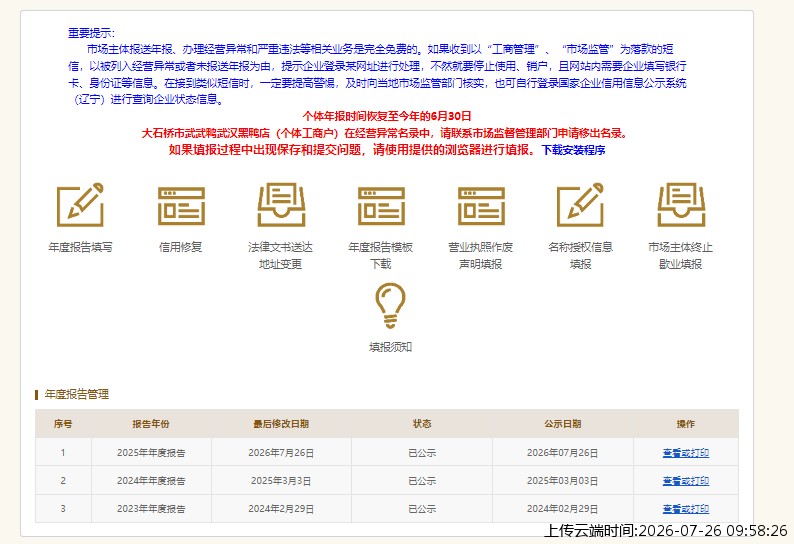This screenshot has height=544, width=794.
Task: Click the 已公示 status in the 2023 row
Action: [422, 509]
